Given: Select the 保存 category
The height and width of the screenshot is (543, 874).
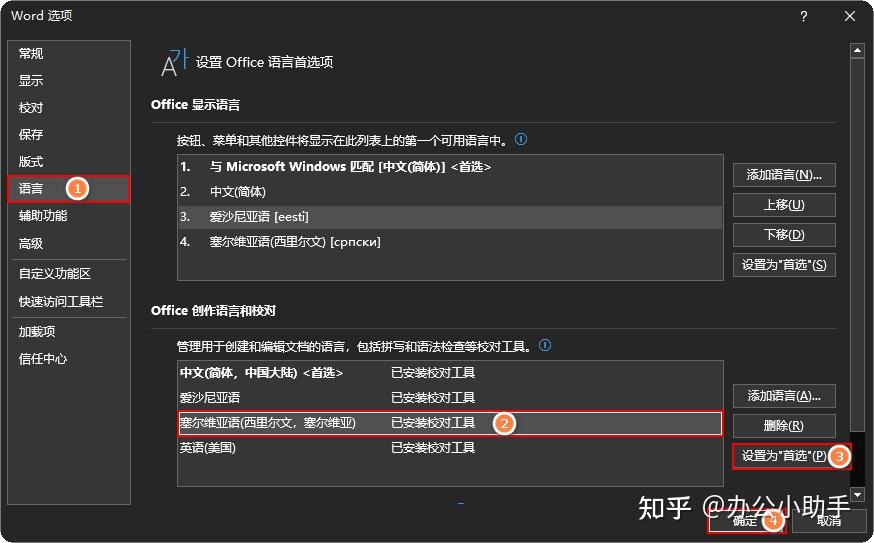Looking at the screenshot, I should point(69,134).
